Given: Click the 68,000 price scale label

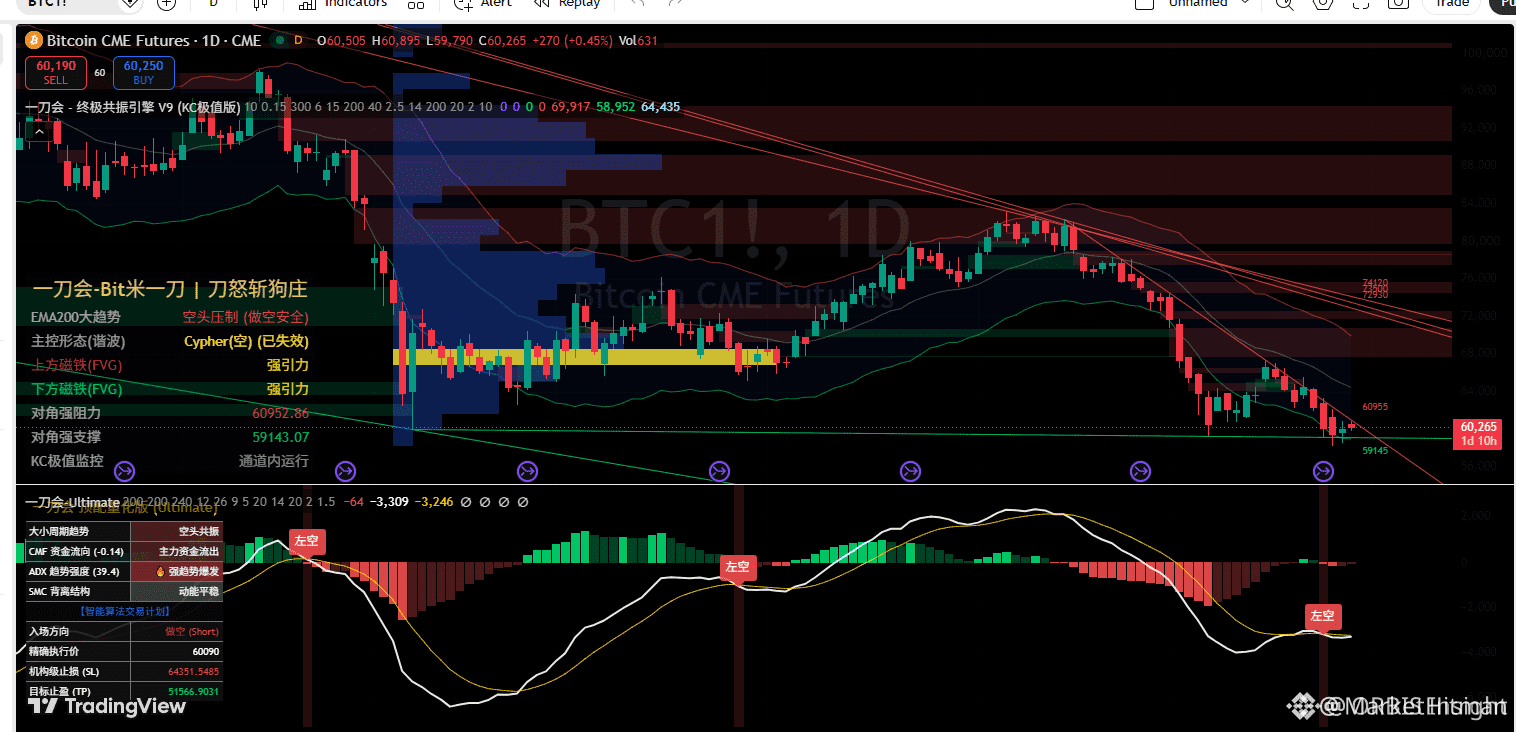Looking at the screenshot, I should point(1479,353).
